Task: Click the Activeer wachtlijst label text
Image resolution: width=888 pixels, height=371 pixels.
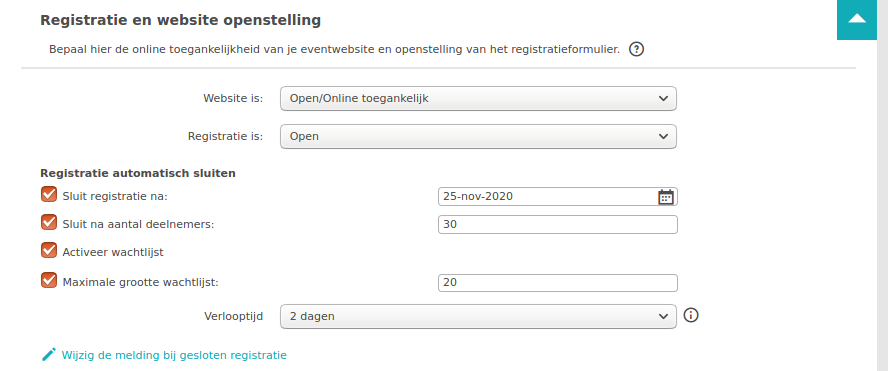Action: [x=113, y=252]
